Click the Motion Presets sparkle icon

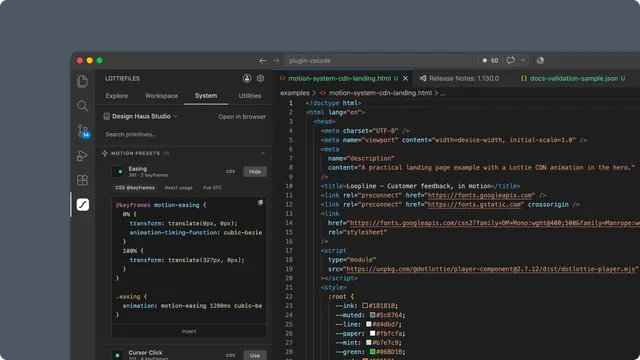[104, 153]
